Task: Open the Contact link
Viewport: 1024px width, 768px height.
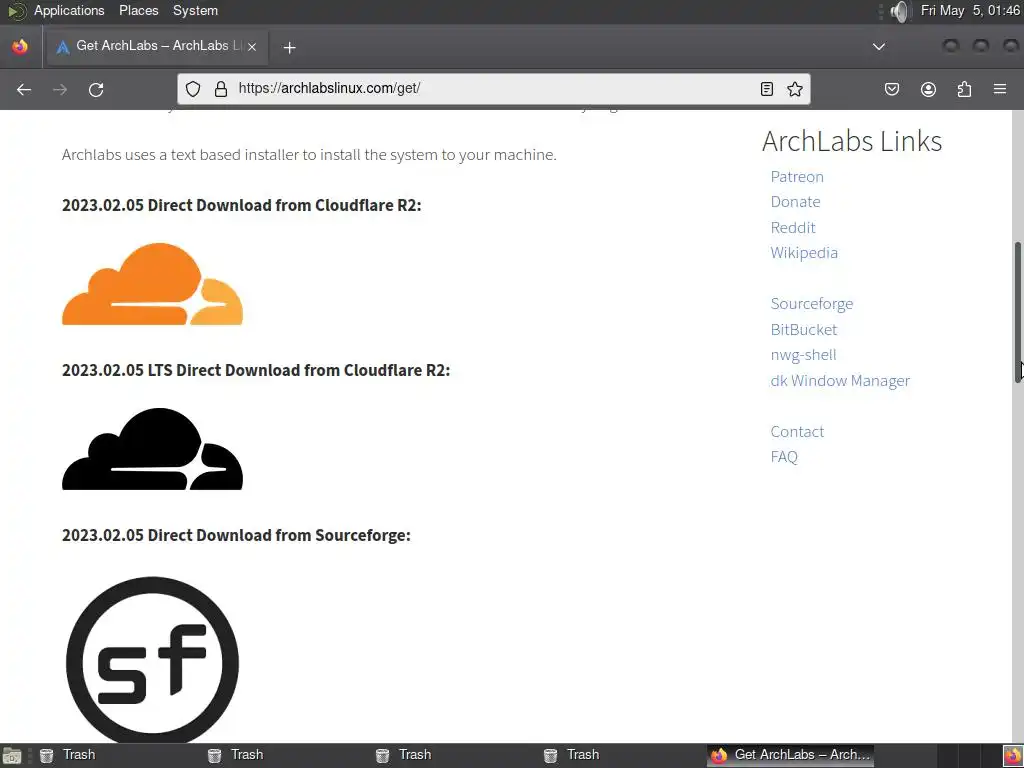Action: 797,432
